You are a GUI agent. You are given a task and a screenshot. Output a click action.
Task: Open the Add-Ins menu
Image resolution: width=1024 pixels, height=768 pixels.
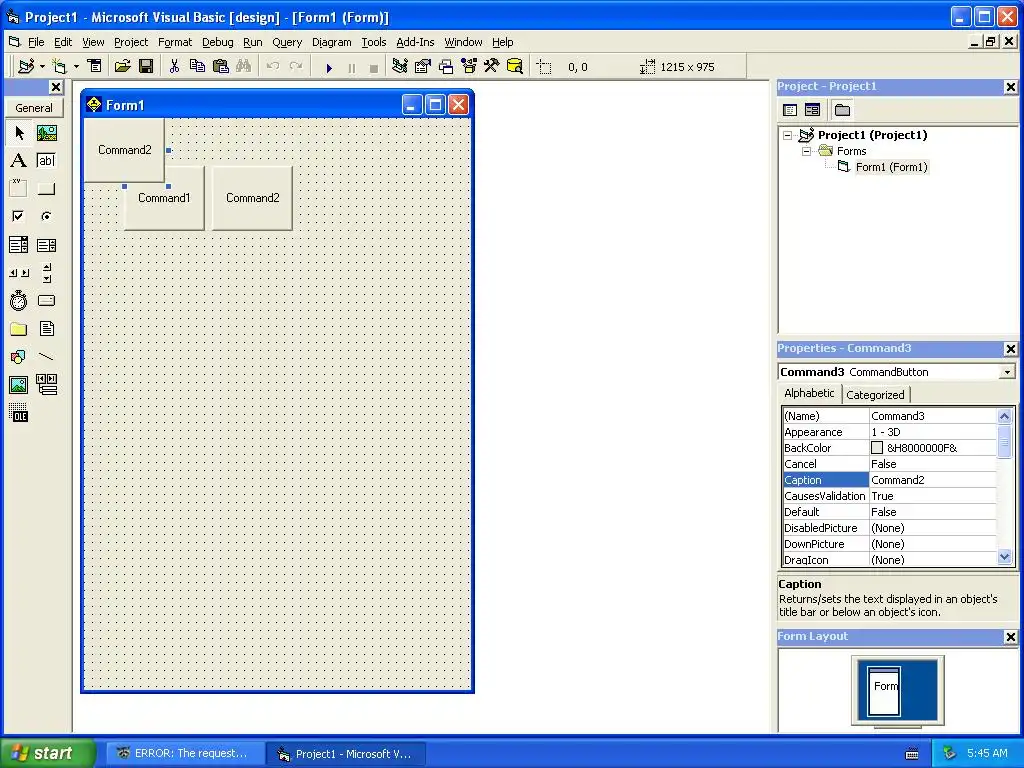415,42
